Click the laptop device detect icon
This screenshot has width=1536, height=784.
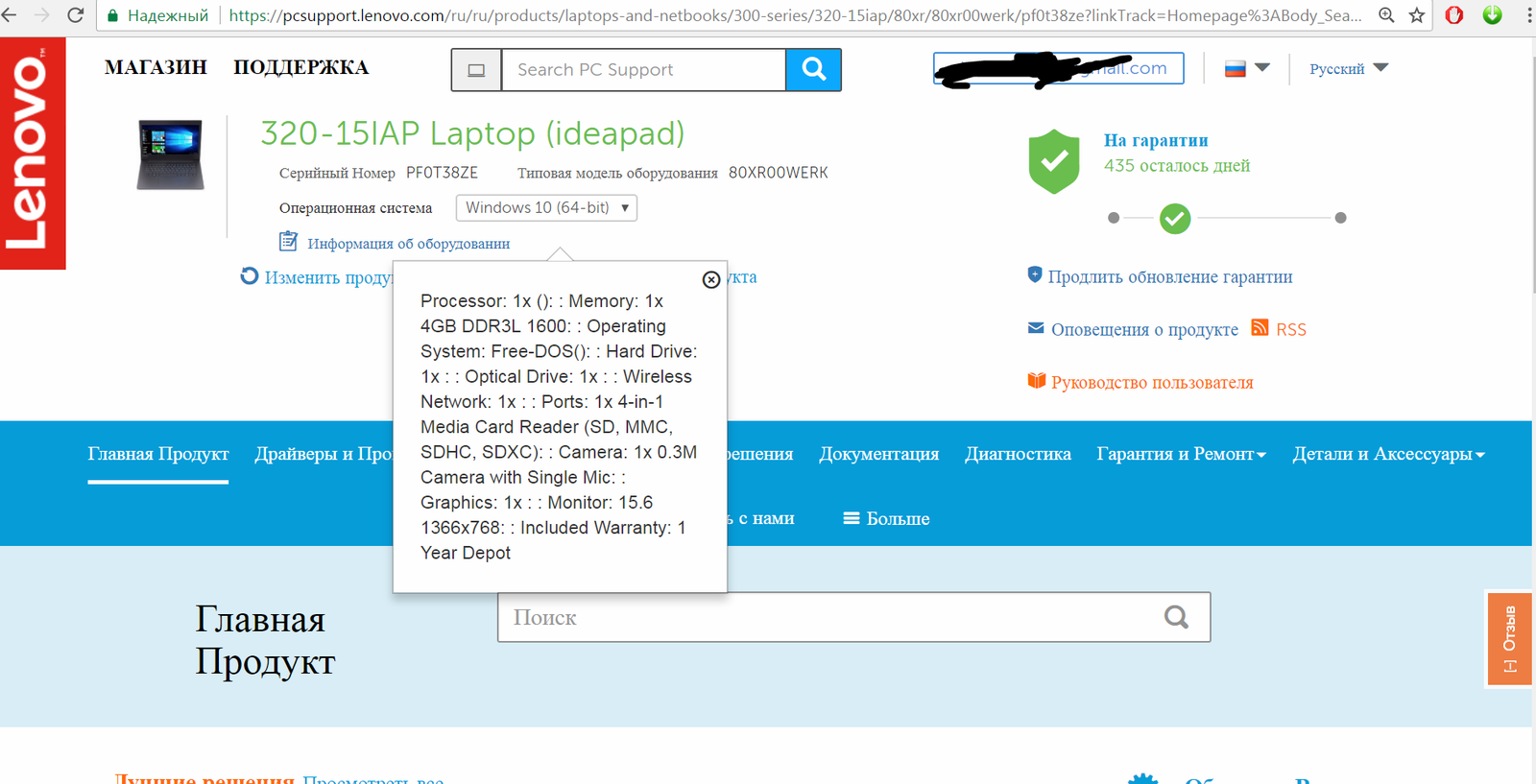476,70
